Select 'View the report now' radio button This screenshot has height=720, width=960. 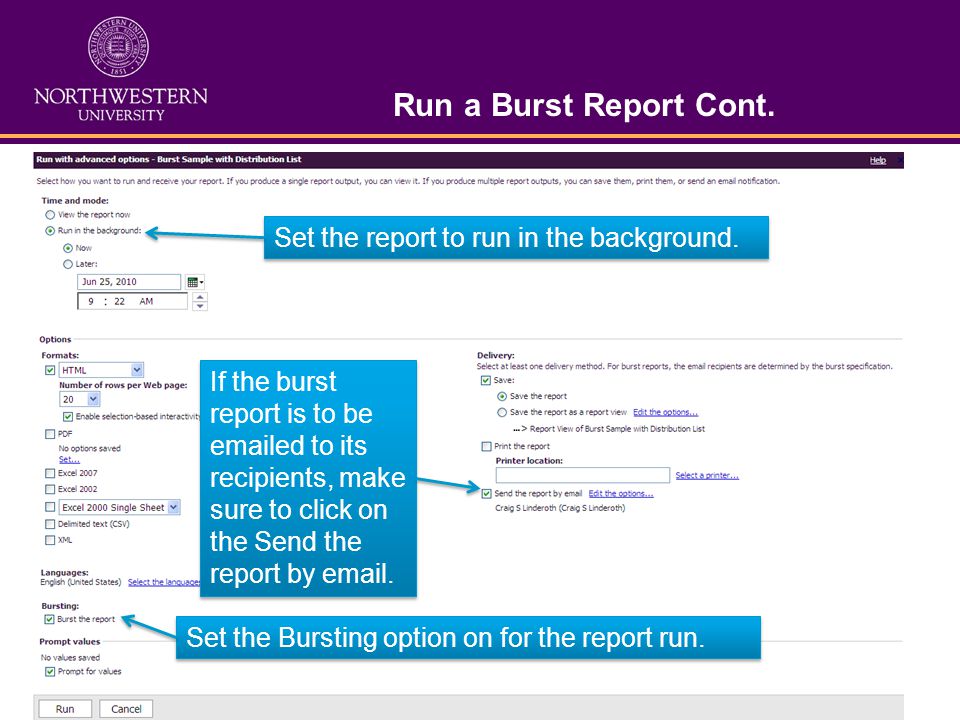click(50, 215)
